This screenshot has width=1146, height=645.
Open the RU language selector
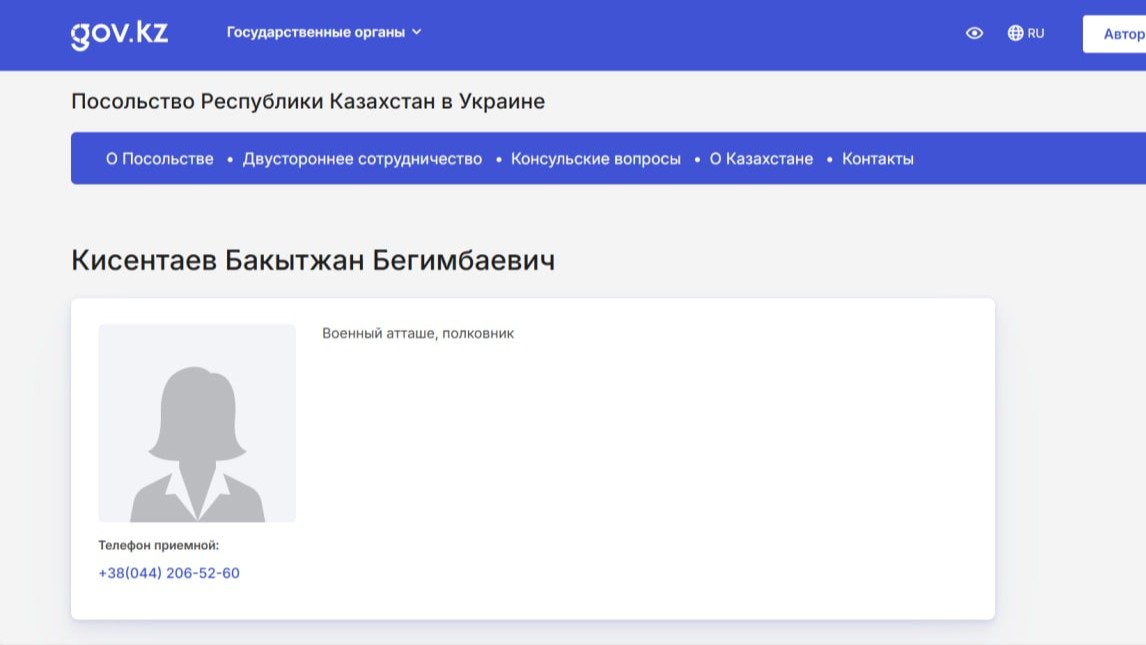pos(1036,33)
